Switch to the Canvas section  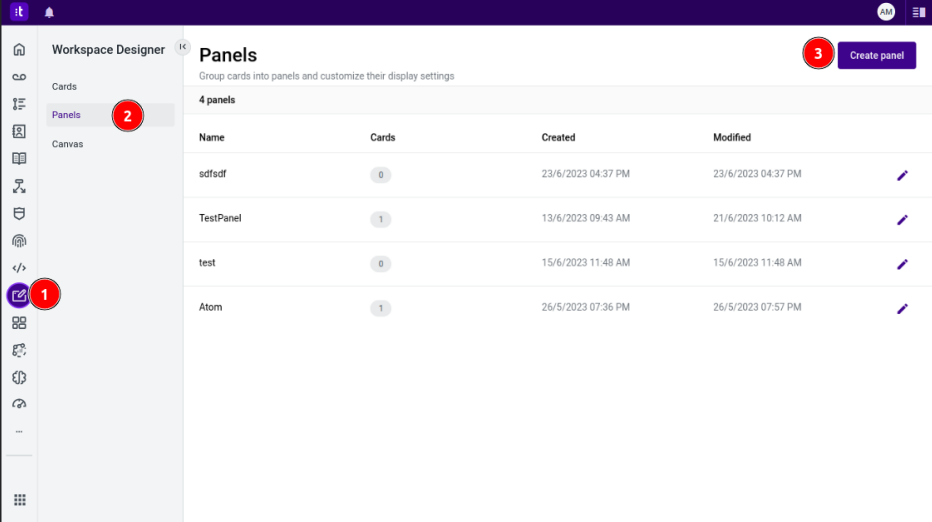(67, 144)
